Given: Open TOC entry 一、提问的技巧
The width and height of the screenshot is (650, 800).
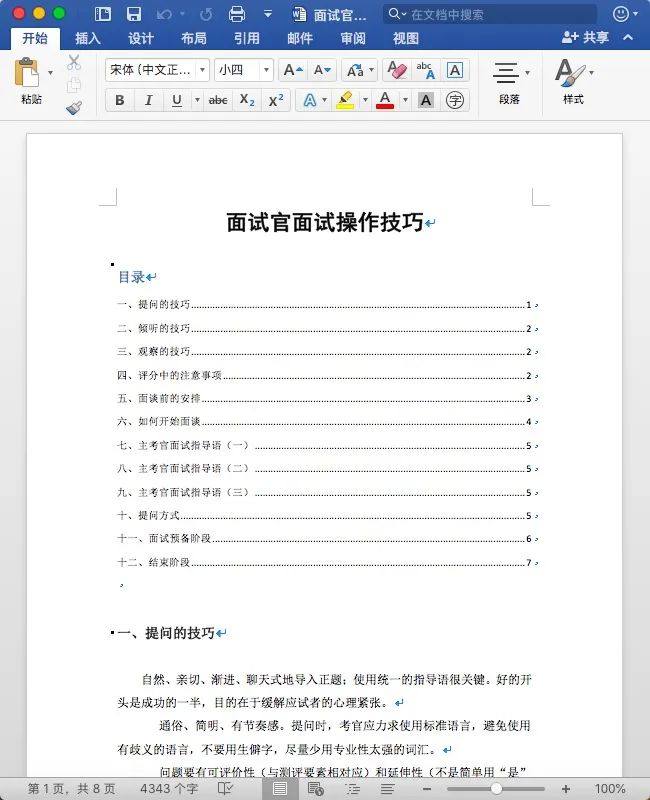Looking at the screenshot, I should click(x=328, y=305).
